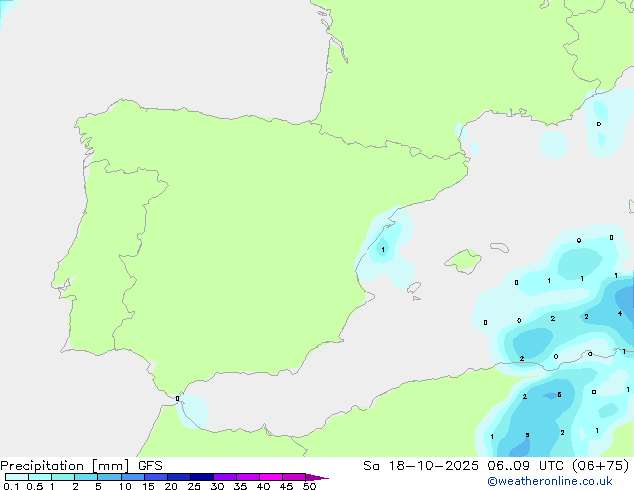Click the '(06+75)' forecast offset text
This screenshot has height=490, width=634.
click(x=600, y=466)
